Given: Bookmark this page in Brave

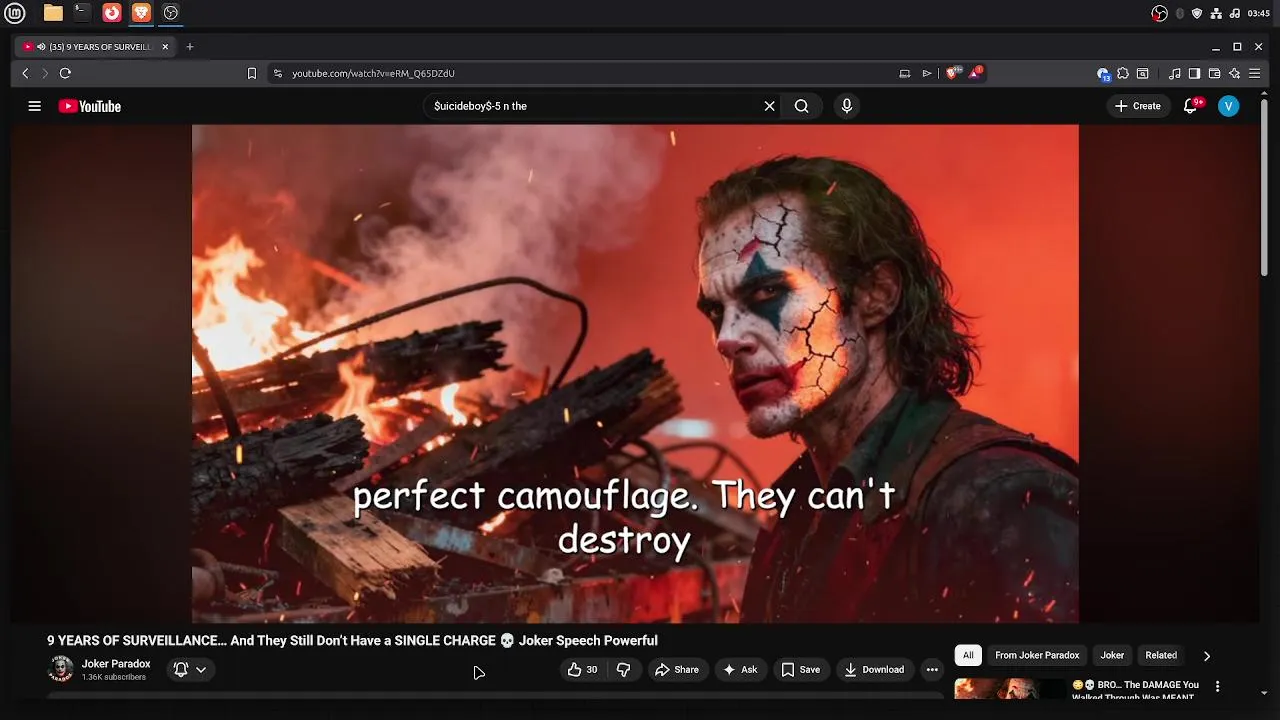Looking at the screenshot, I should point(252,73).
